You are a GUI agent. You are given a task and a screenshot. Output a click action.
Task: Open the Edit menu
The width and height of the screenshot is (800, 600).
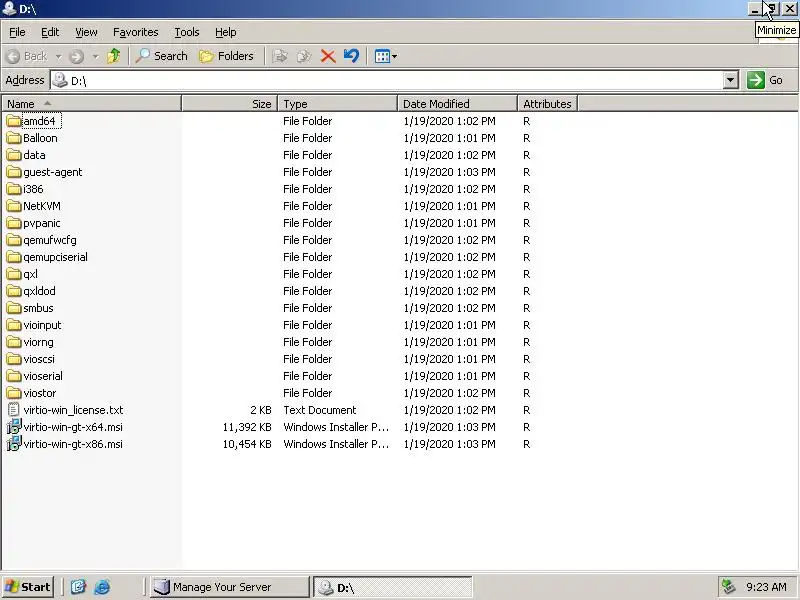click(49, 32)
